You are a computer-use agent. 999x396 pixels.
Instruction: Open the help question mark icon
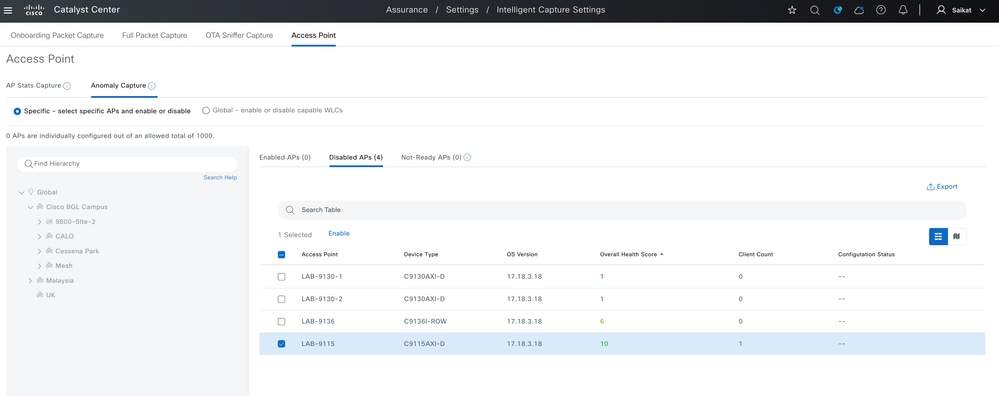point(881,10)
